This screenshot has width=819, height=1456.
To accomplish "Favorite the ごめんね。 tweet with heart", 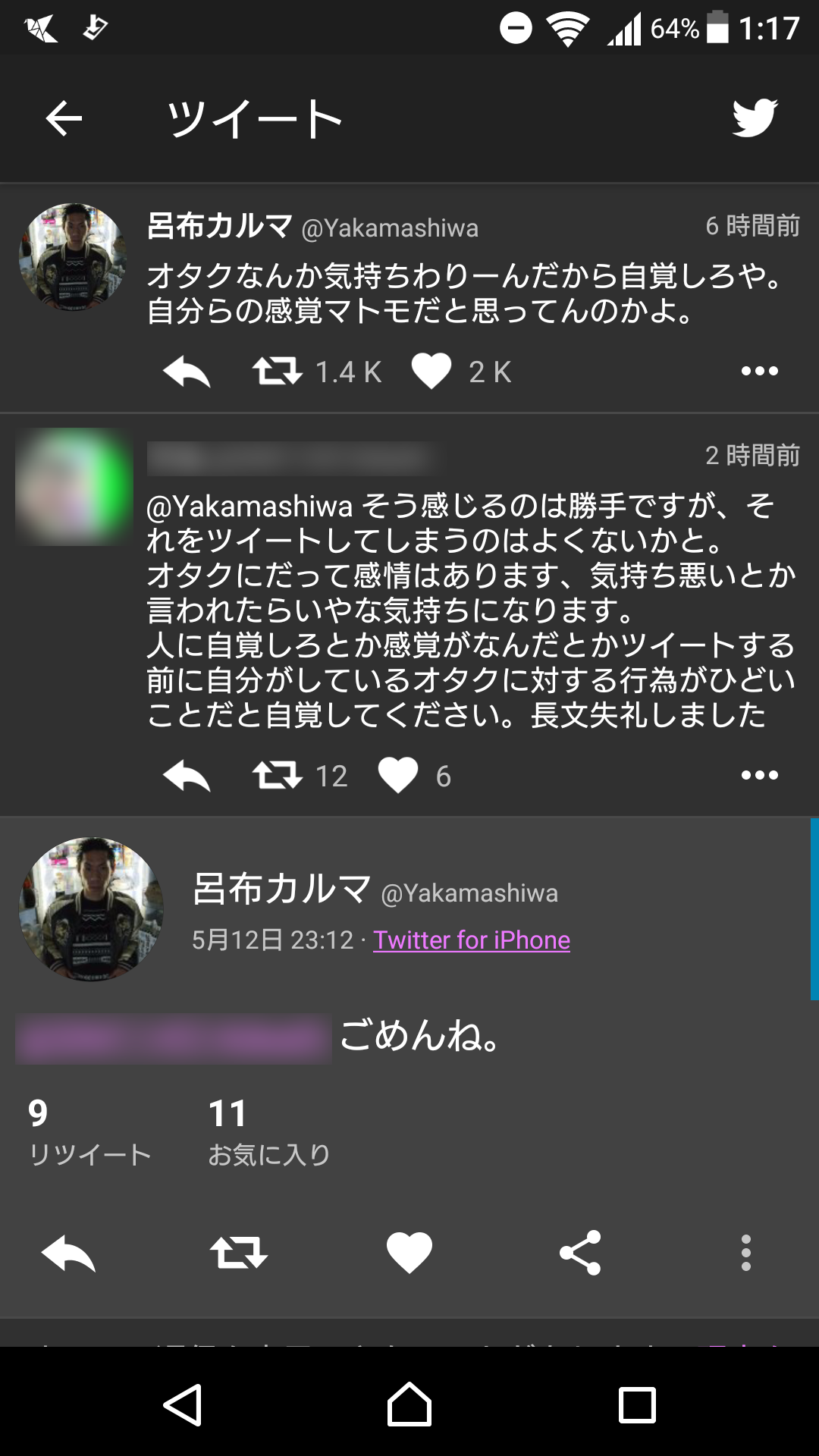I will point(409,1253).
